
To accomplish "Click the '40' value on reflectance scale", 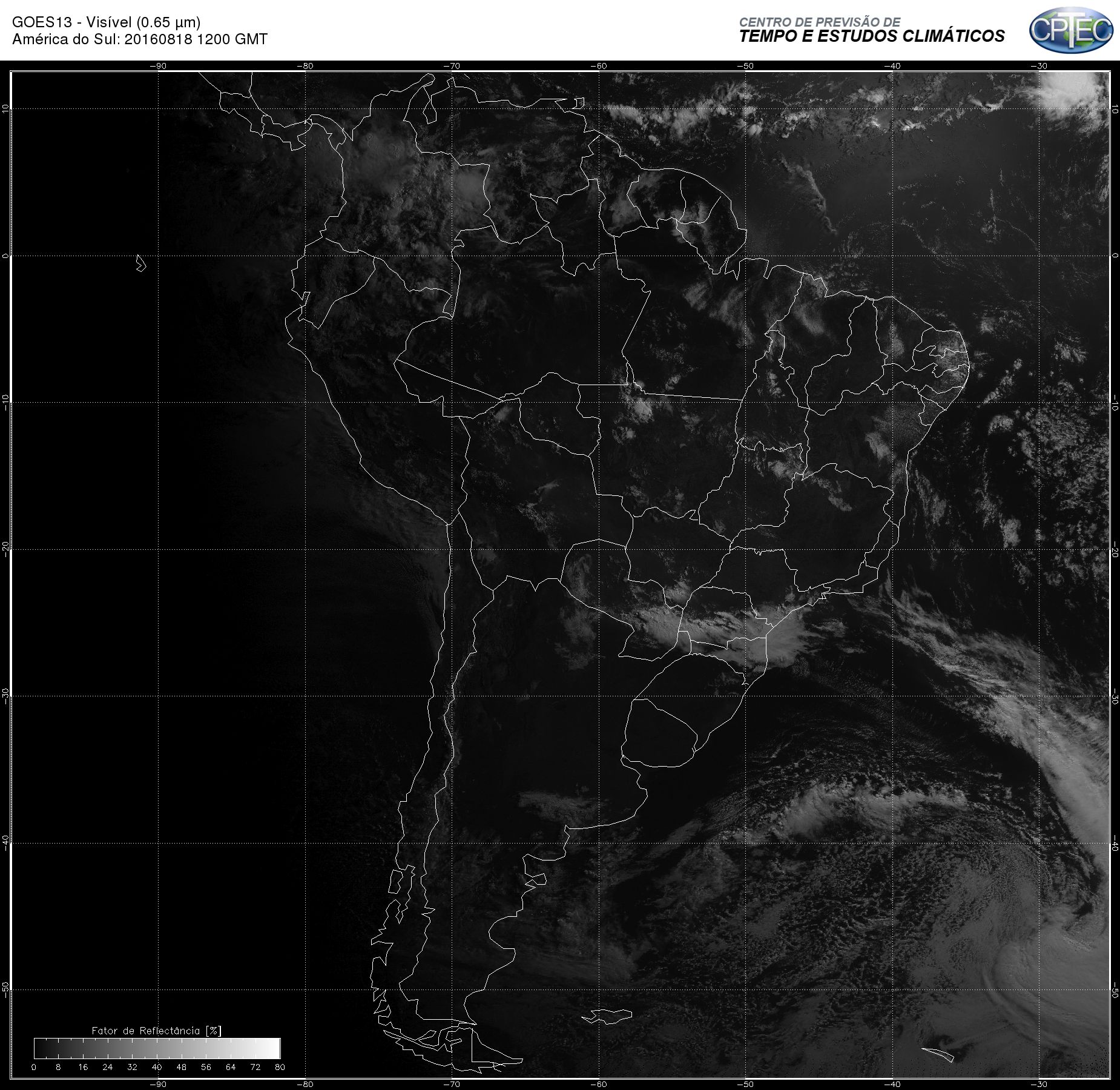I will 157,1067.
